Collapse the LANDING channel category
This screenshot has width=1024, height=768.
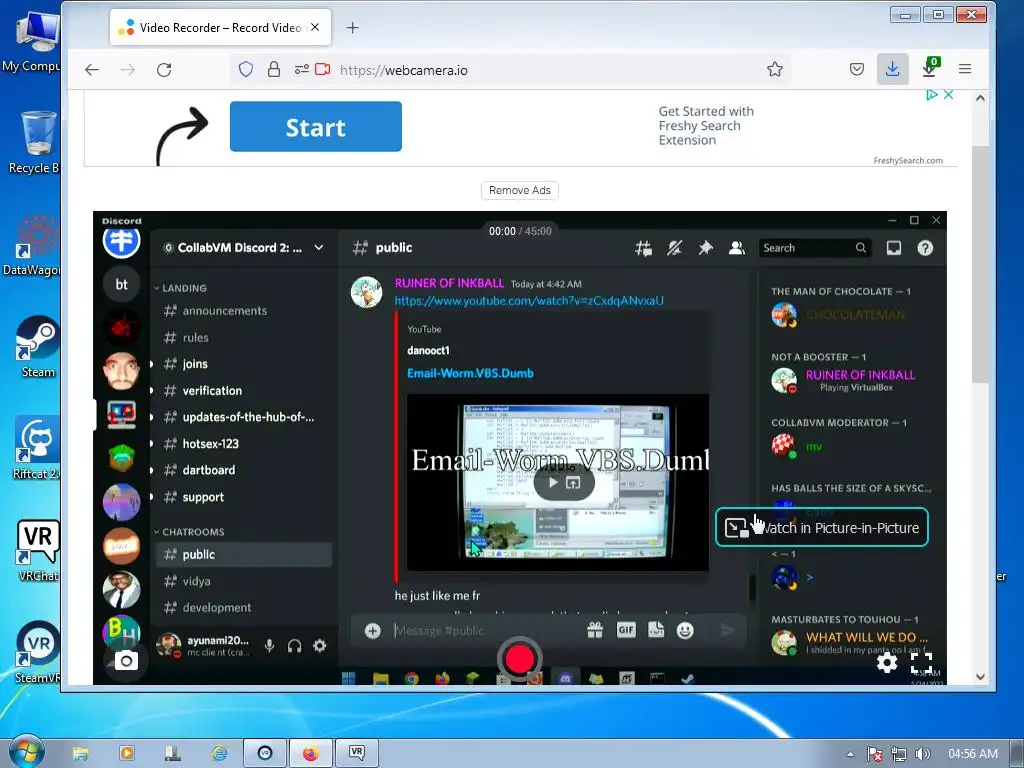click(x=181, y=288)
